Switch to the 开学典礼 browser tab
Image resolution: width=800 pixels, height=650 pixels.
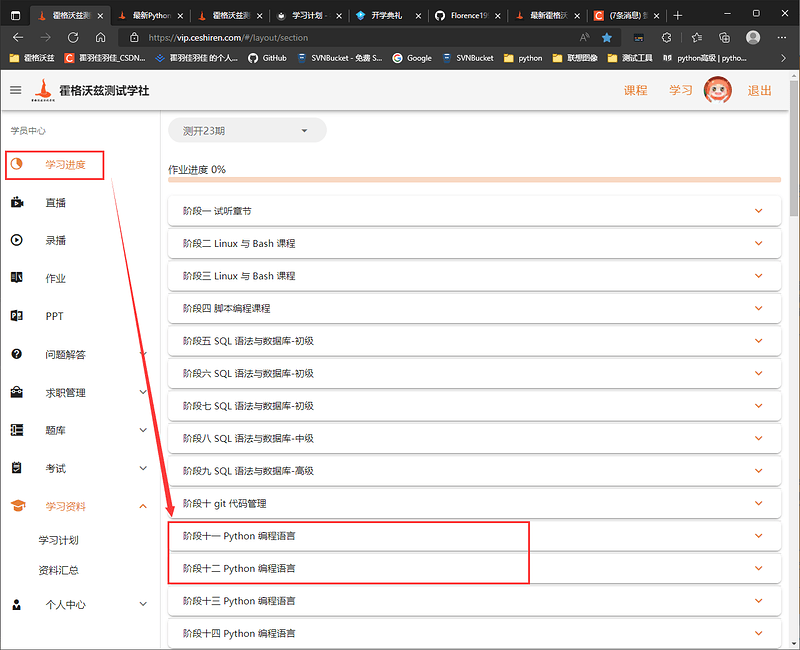389,16
